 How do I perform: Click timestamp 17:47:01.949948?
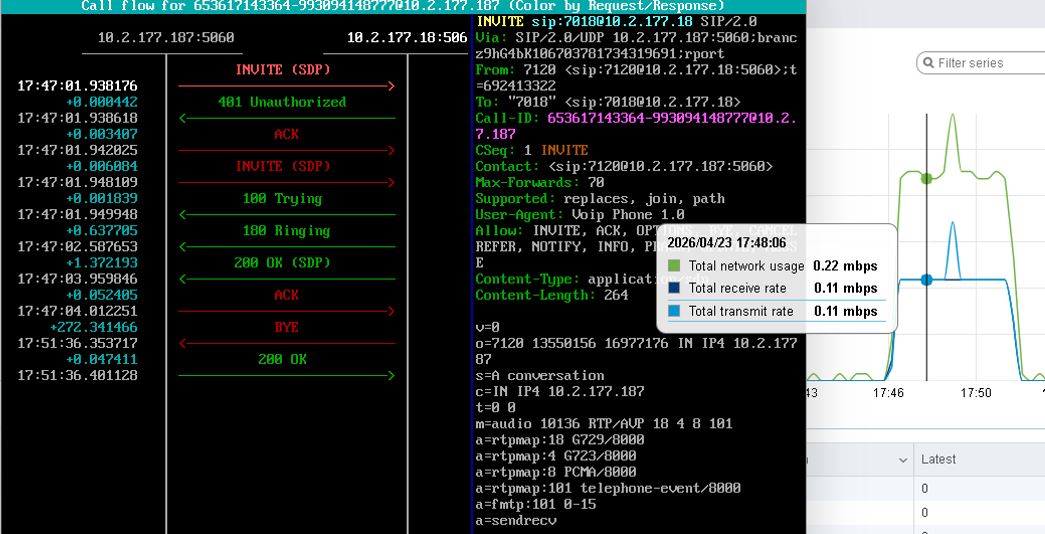(x=77, y=215)
